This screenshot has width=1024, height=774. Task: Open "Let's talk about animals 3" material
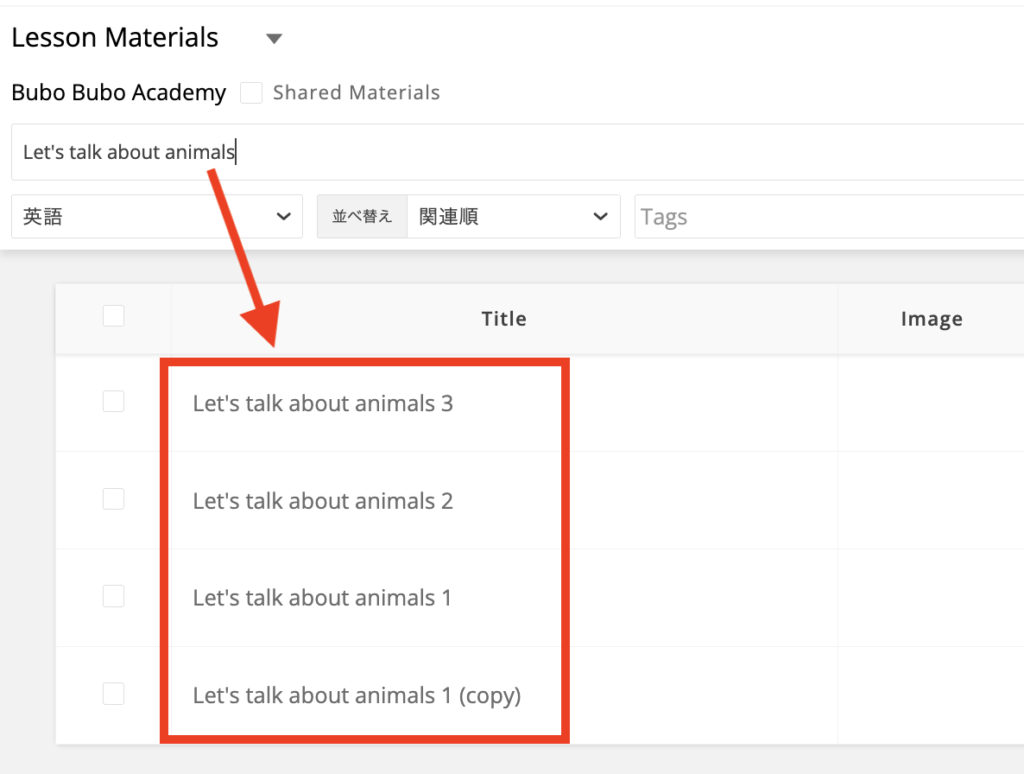[x=322, y=404]
